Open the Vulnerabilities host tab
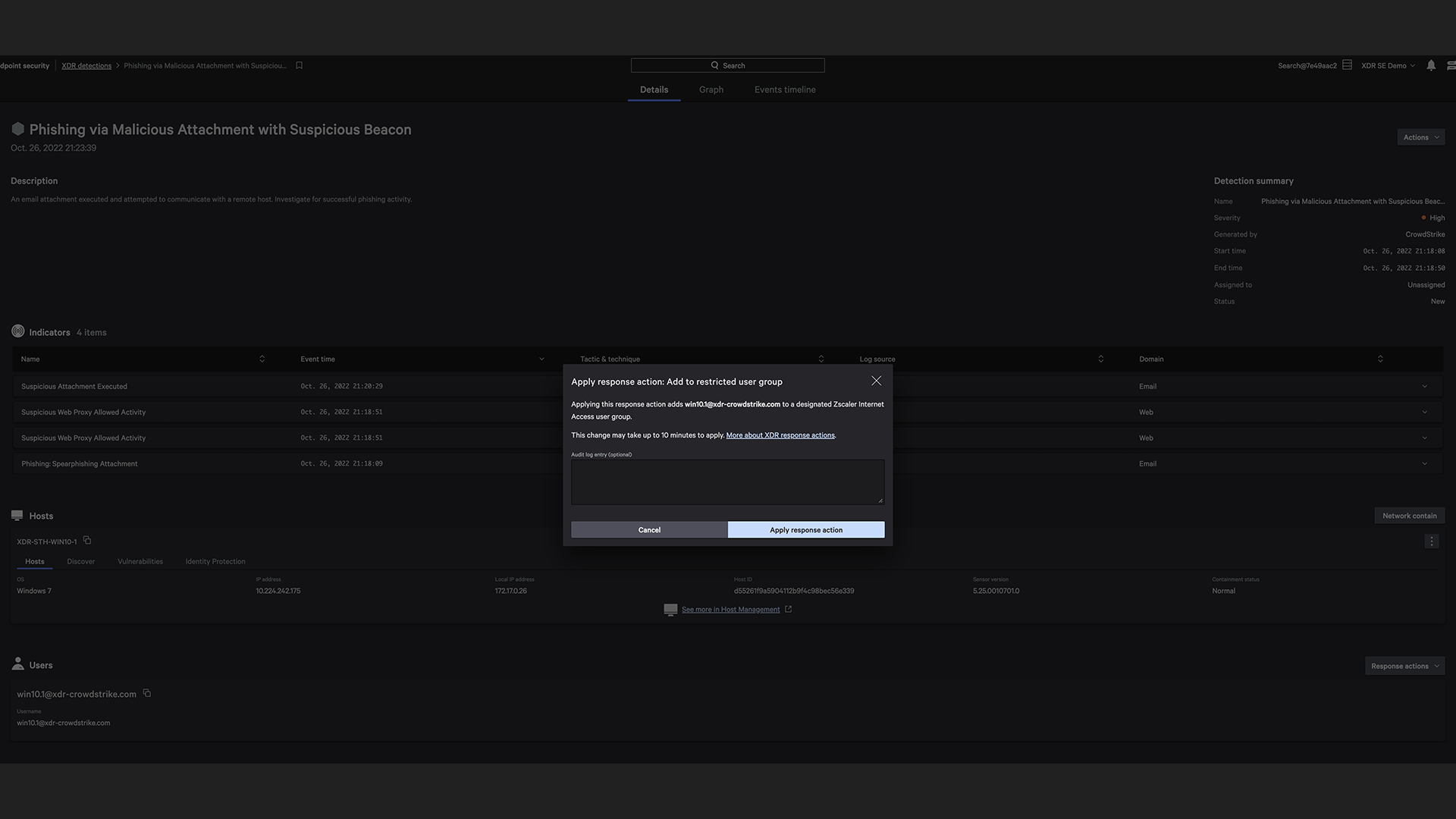 click(140, 562)
